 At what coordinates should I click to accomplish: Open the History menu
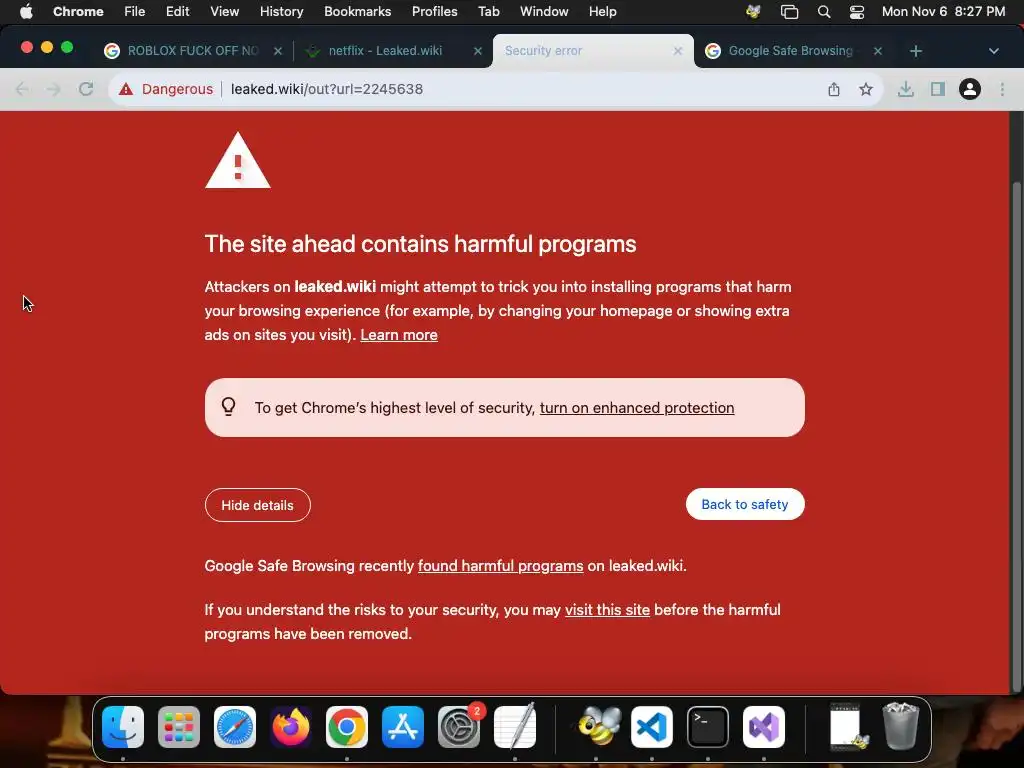[281, 12]
